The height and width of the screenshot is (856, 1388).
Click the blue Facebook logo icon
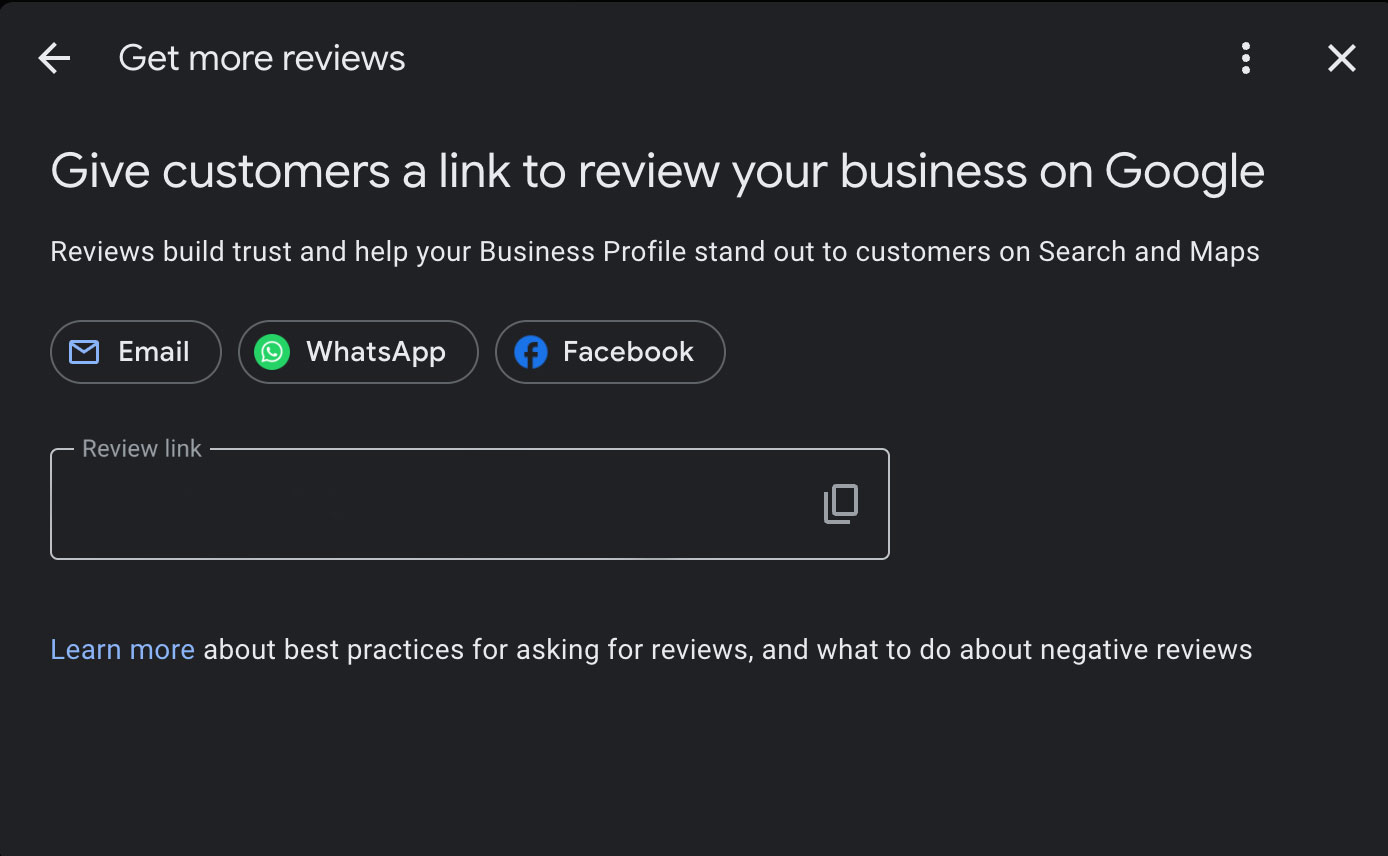point(530,352)
